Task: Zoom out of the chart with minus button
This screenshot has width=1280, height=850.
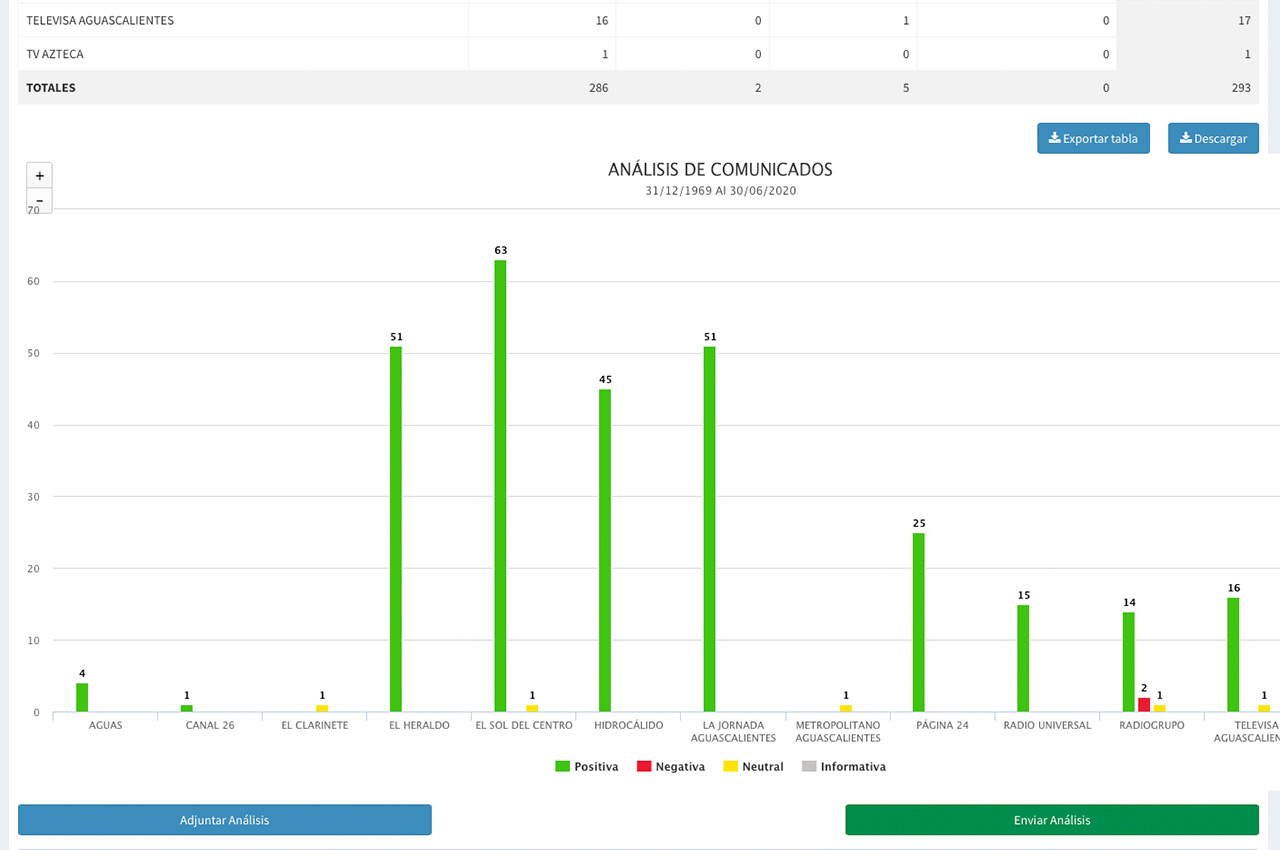Action: point(39,201)
